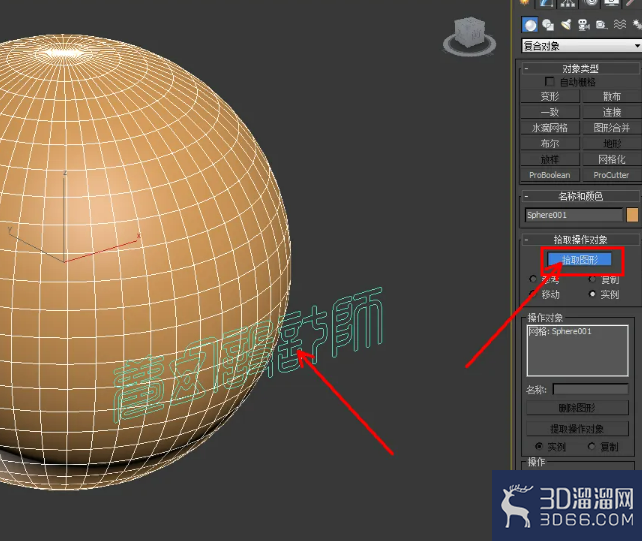Click the 图形合并 button

click(612, 128)
